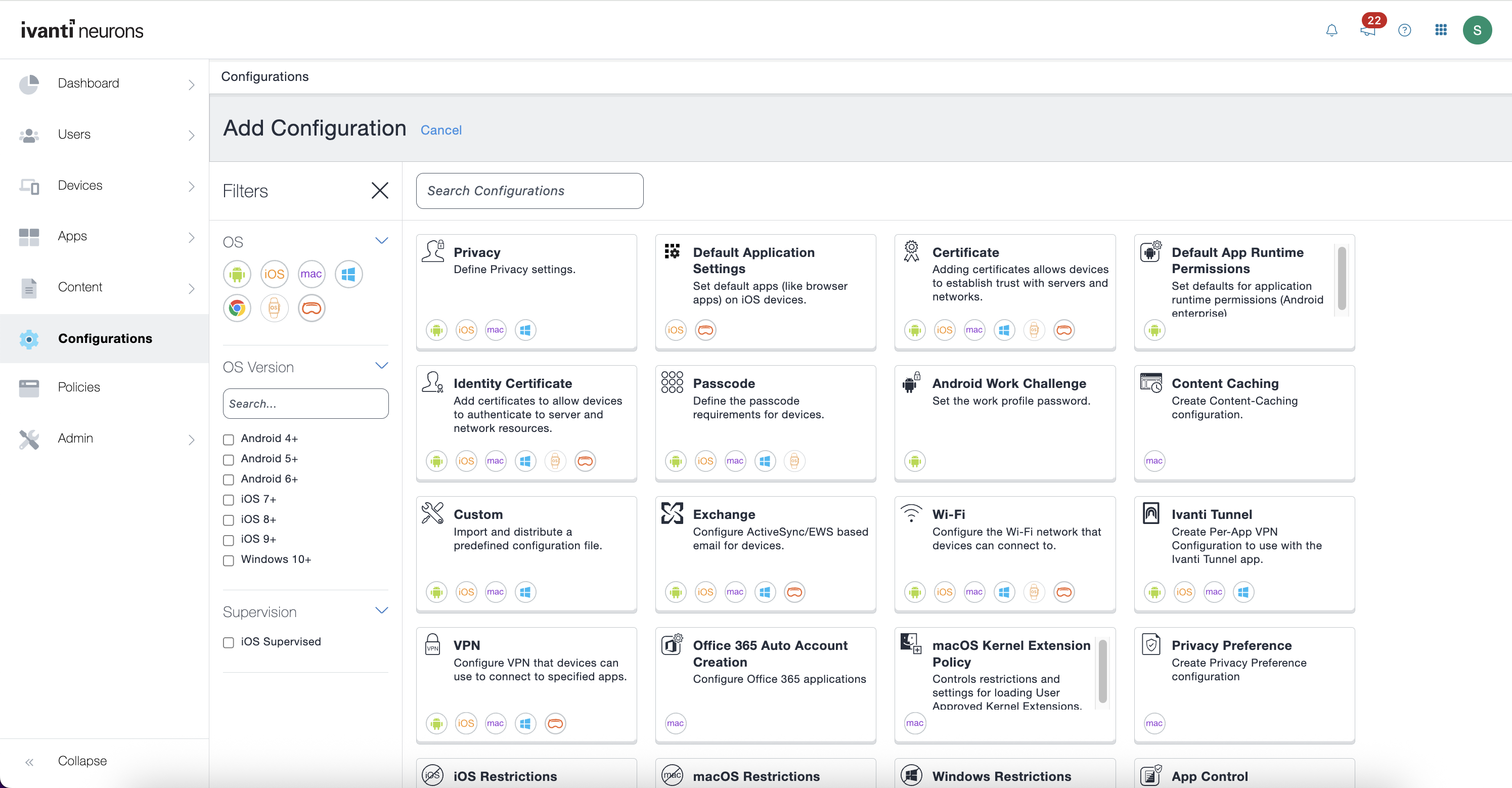The height and width of the screenshot is (788, 1512).
Task: Collapse the OS filter section
Action: click(x=381, y=241)
